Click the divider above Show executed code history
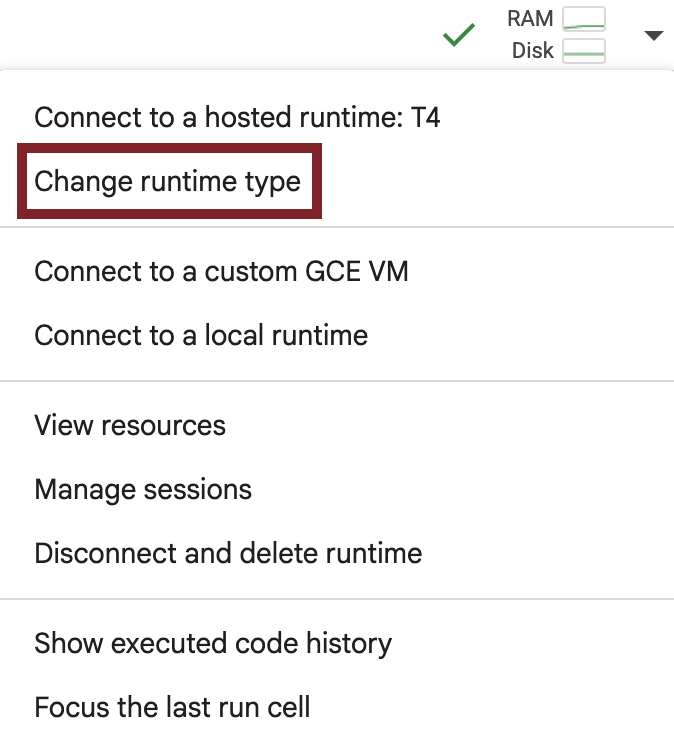This screenshot has width=674, height=752. pos(337,599)
